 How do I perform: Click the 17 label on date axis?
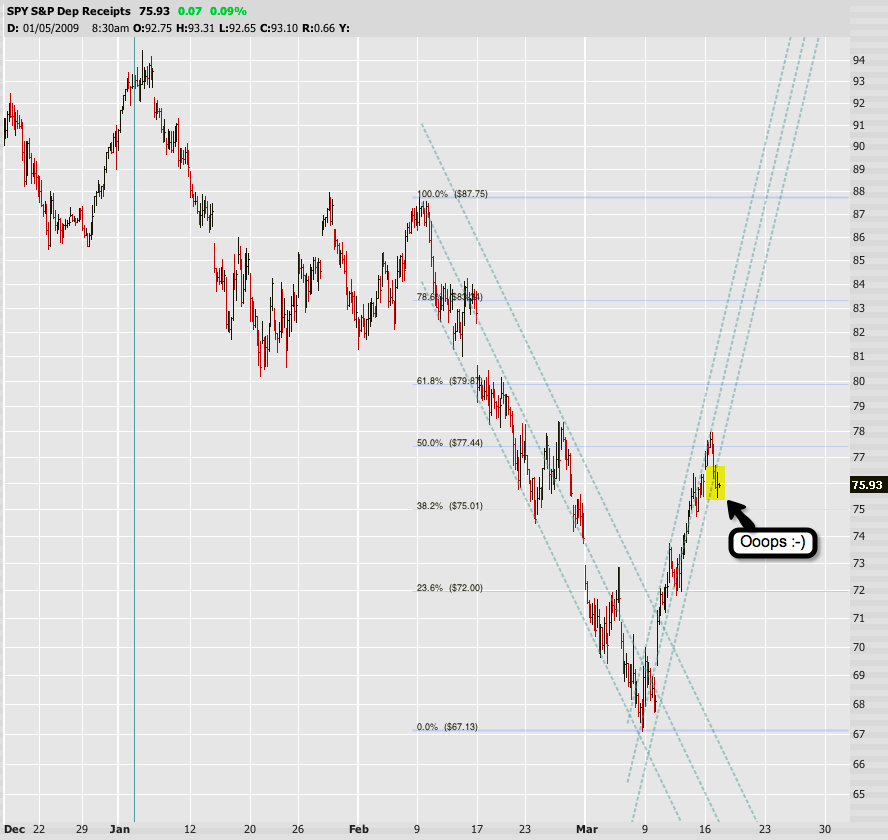(477, 829)
